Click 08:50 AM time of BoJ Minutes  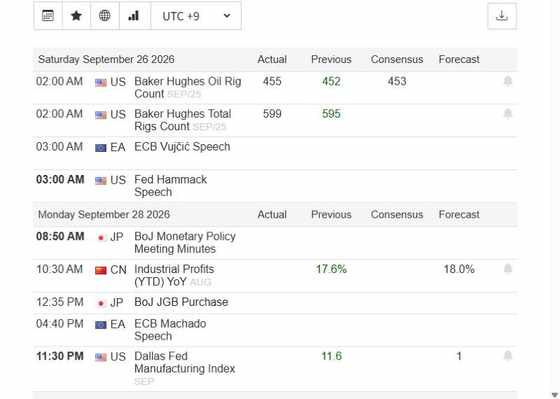tap(60, 236)
